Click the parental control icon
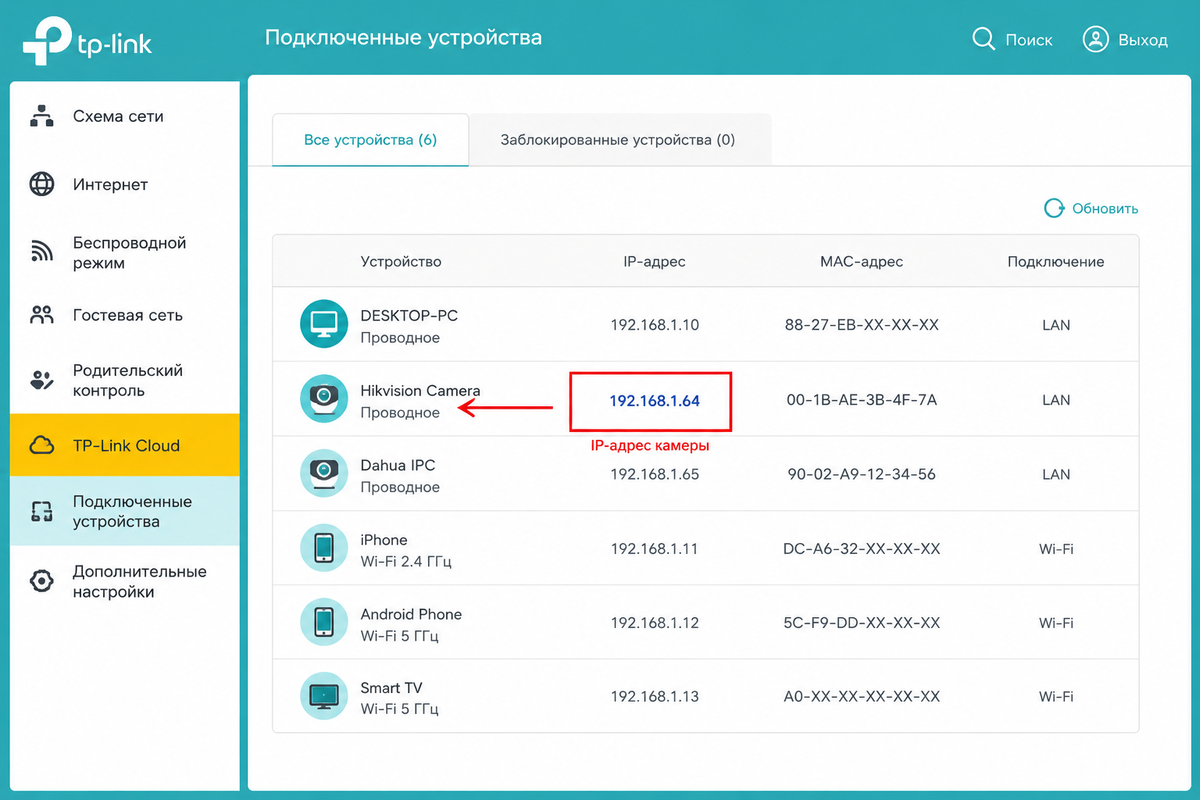 pyautogui.click(x=42, y=381)
